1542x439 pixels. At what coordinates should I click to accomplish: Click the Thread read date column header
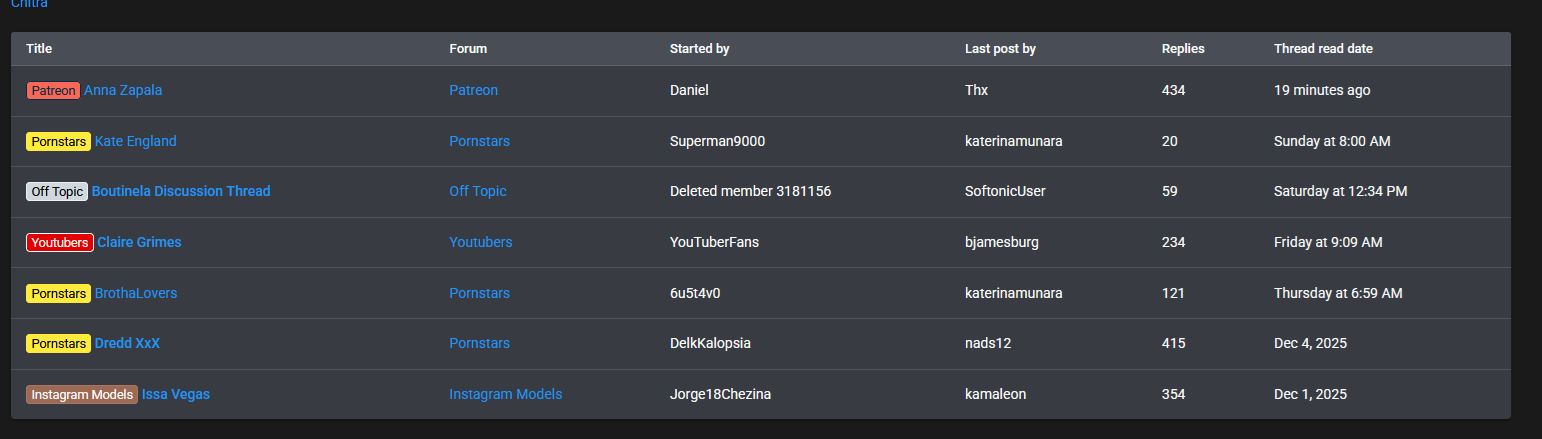1323,49
